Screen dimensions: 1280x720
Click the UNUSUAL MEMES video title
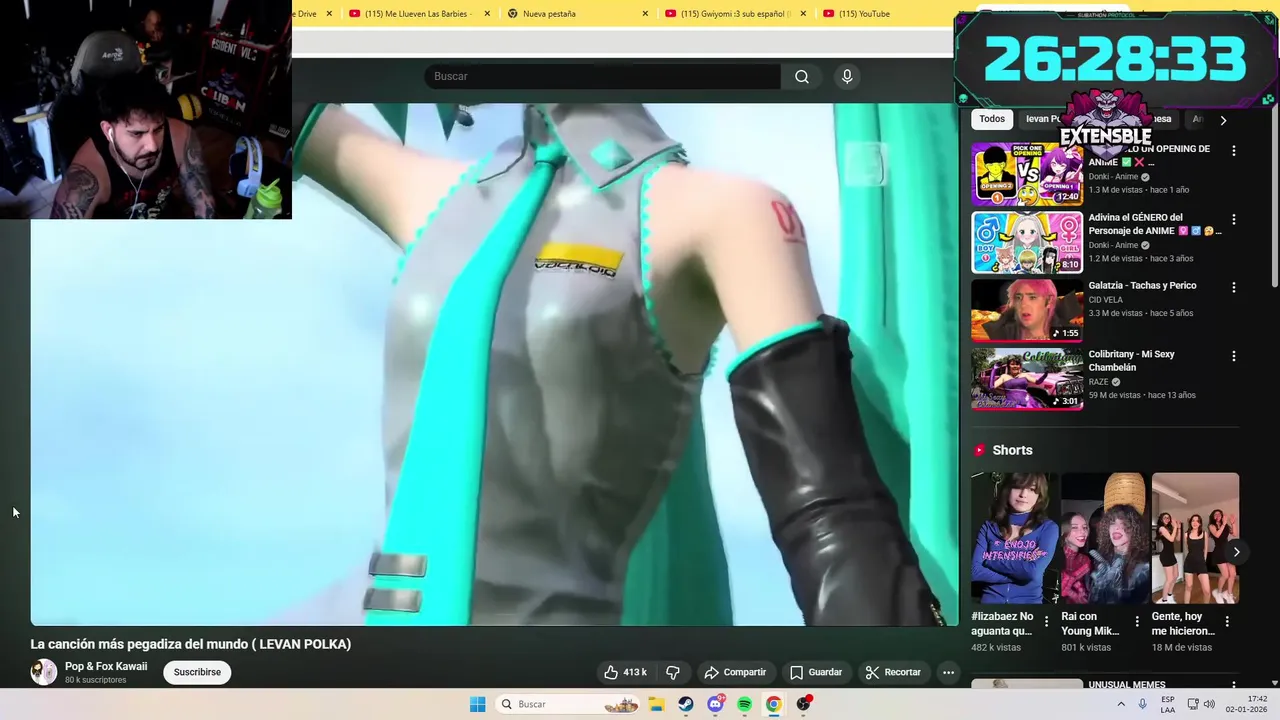click(1127, 685)
